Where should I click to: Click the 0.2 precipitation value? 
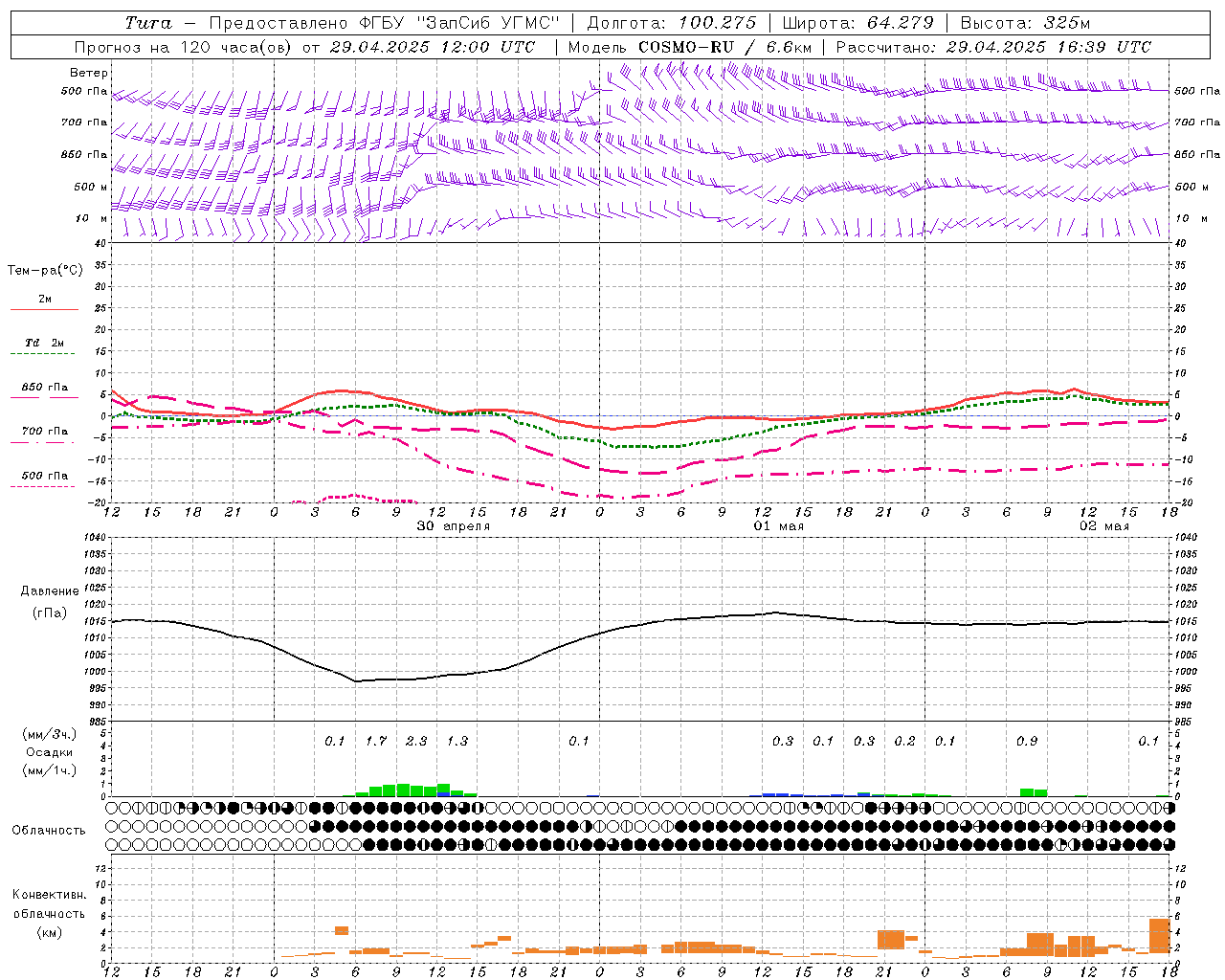[x=904, y=741]
